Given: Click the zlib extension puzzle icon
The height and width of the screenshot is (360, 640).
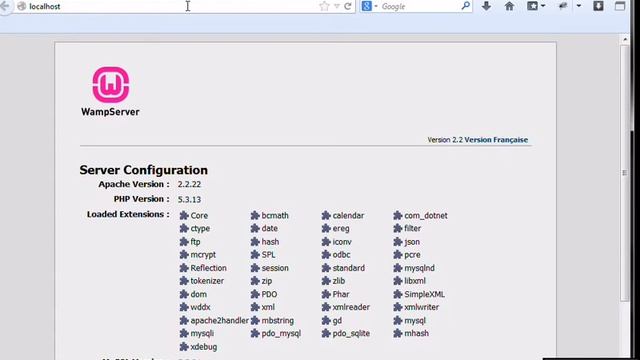Looking at the screenshot, I should (326, 281).
